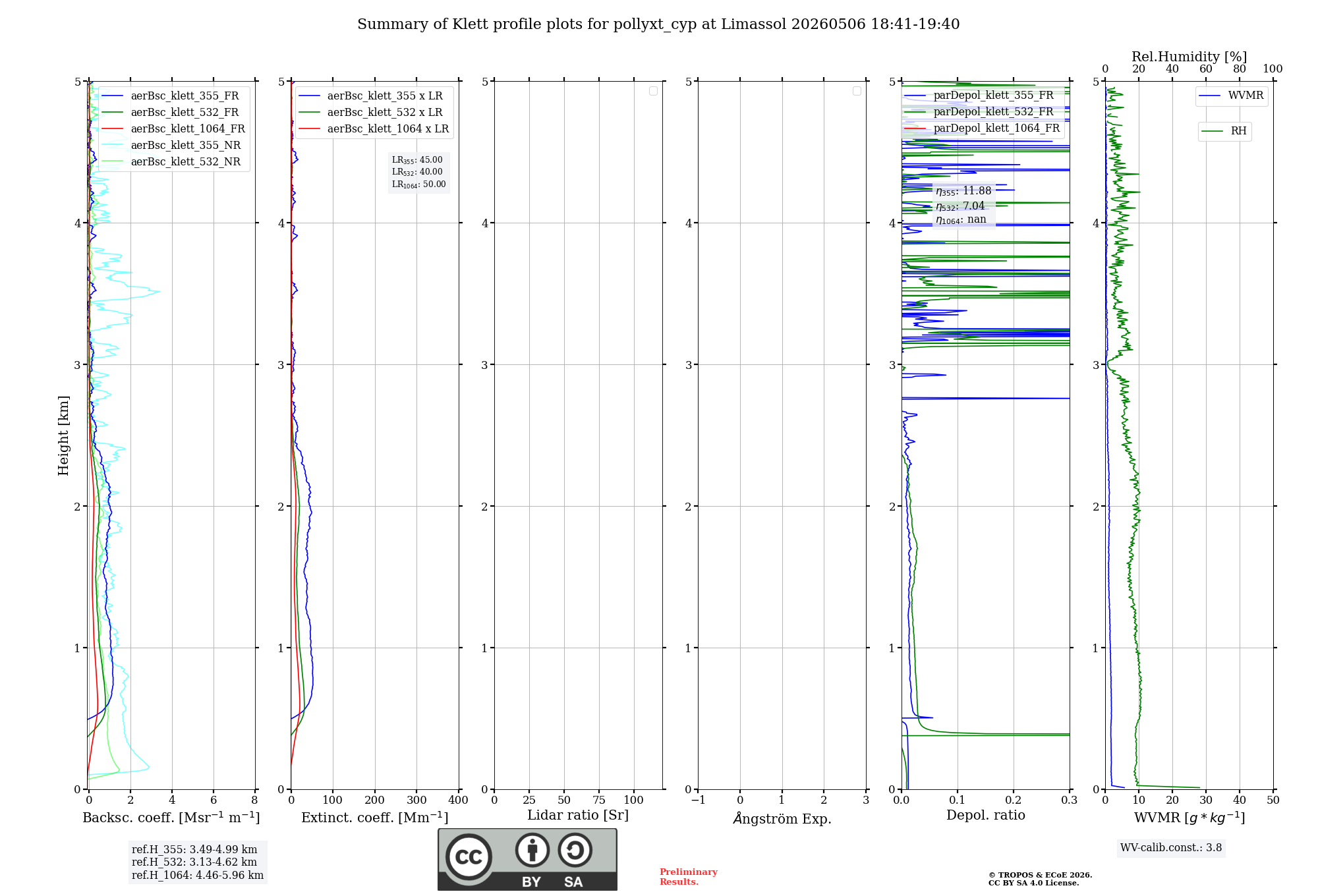Click legend entry aerBsc_klett_1064 x LR
The height and width of the screenshot is (896, 1318).
374,129
